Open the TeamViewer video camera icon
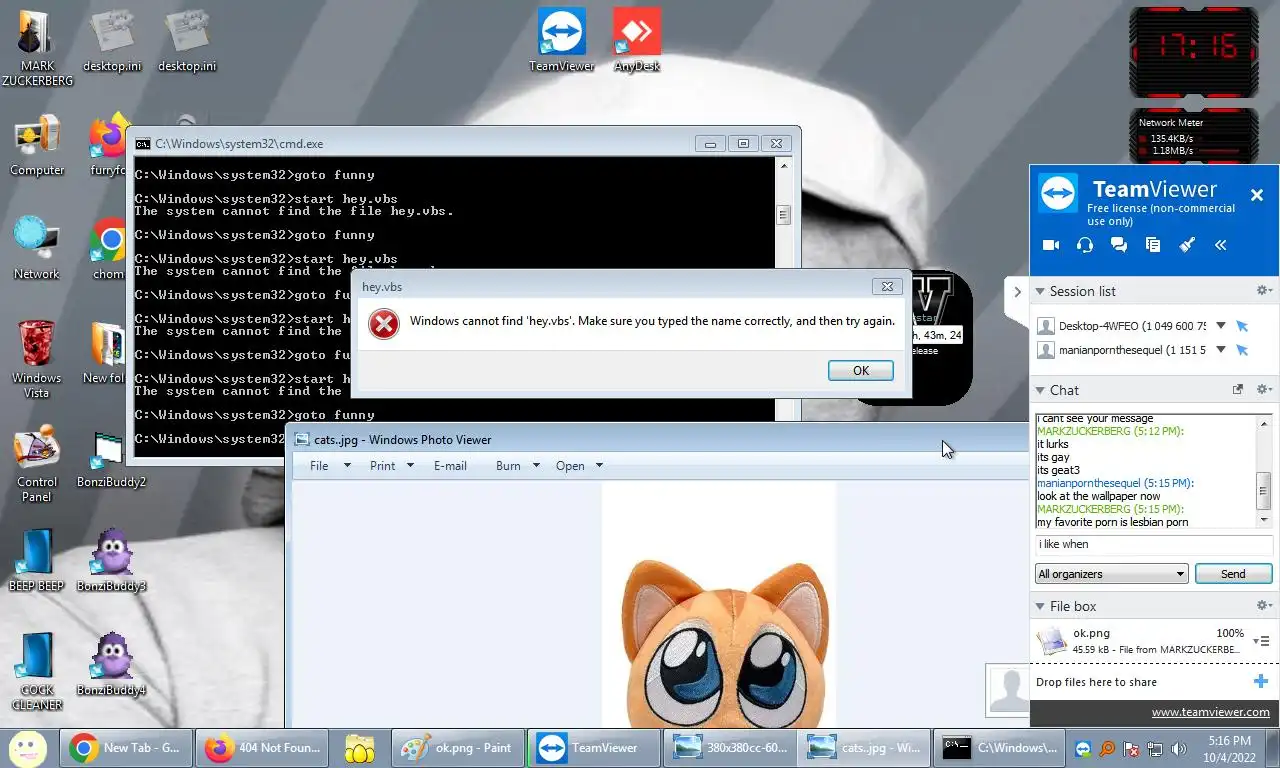The width and height of the screenshot is (1280, 768). coord(1051,245)
